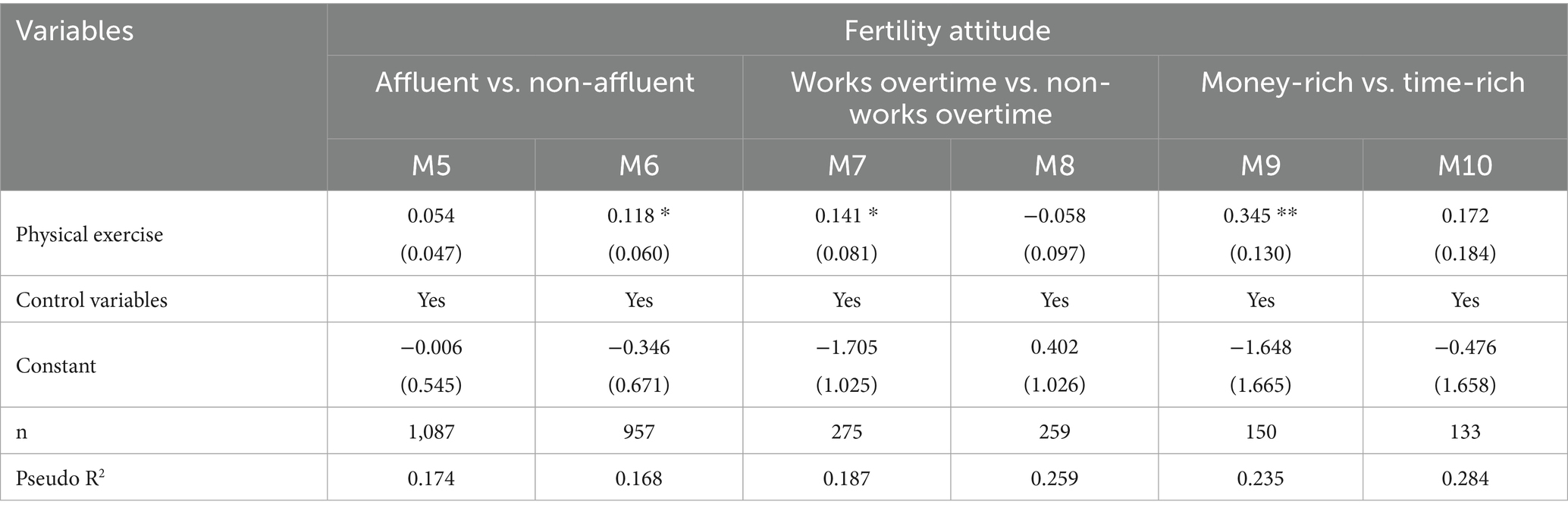The width and height of the screenshot is (1568, 514).
Task: Click the −1.705 constant value
Action: click(x=846, y=347)
